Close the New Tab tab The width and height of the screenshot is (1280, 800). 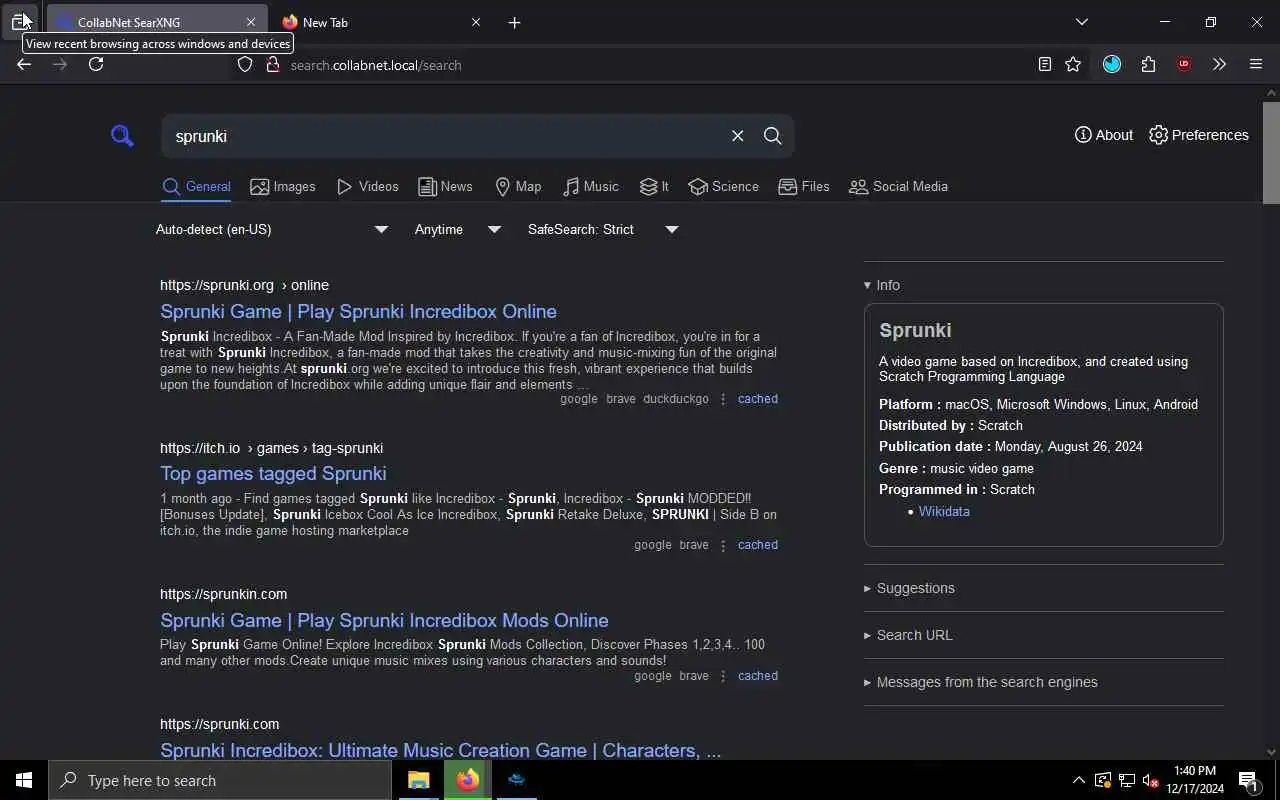476,22
